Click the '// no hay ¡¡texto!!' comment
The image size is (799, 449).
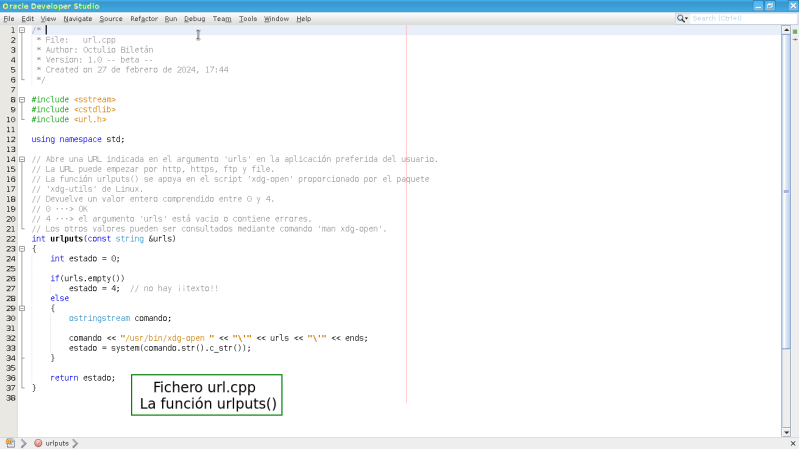(x=174, y=288)
